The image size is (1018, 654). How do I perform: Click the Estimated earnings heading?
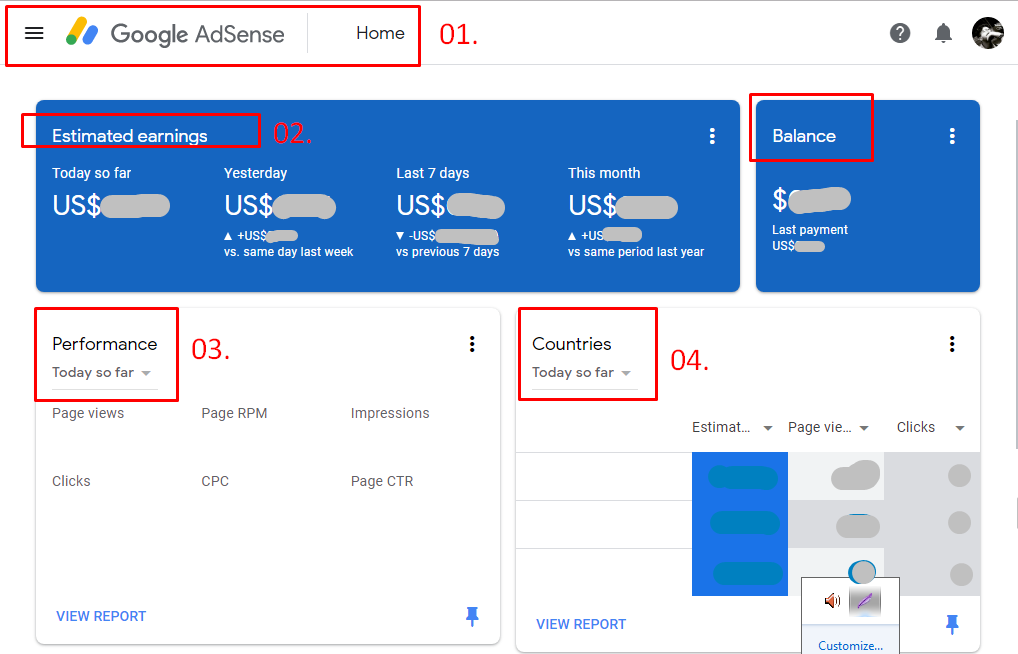tap(130, 136)
